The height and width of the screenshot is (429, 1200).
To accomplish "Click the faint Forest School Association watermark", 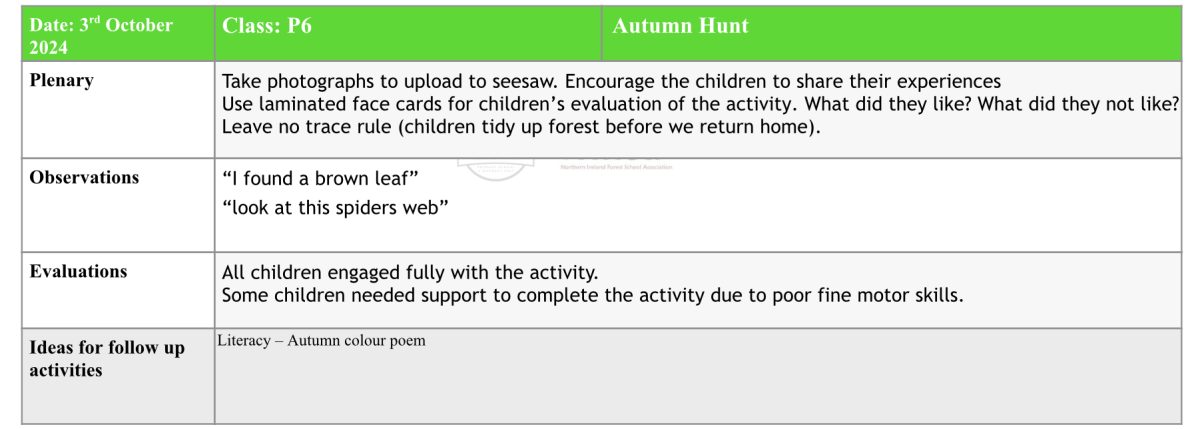I will 616,167.
